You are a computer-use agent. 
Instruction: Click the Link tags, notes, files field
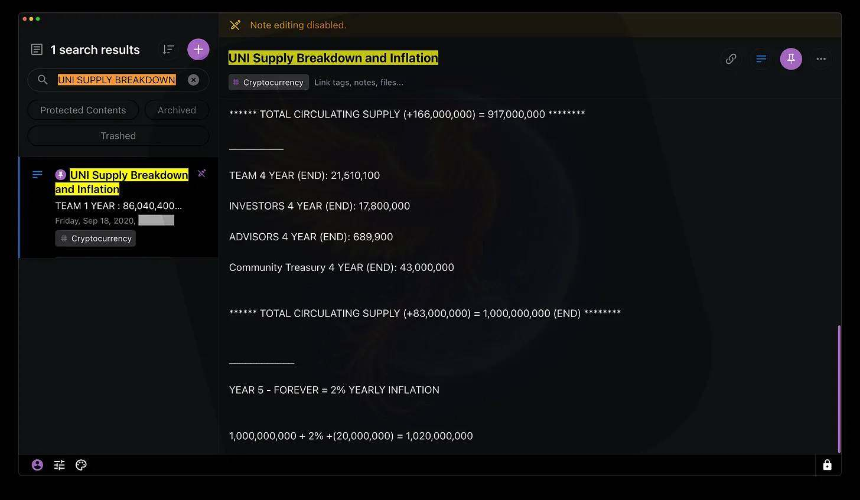point(359,82)
